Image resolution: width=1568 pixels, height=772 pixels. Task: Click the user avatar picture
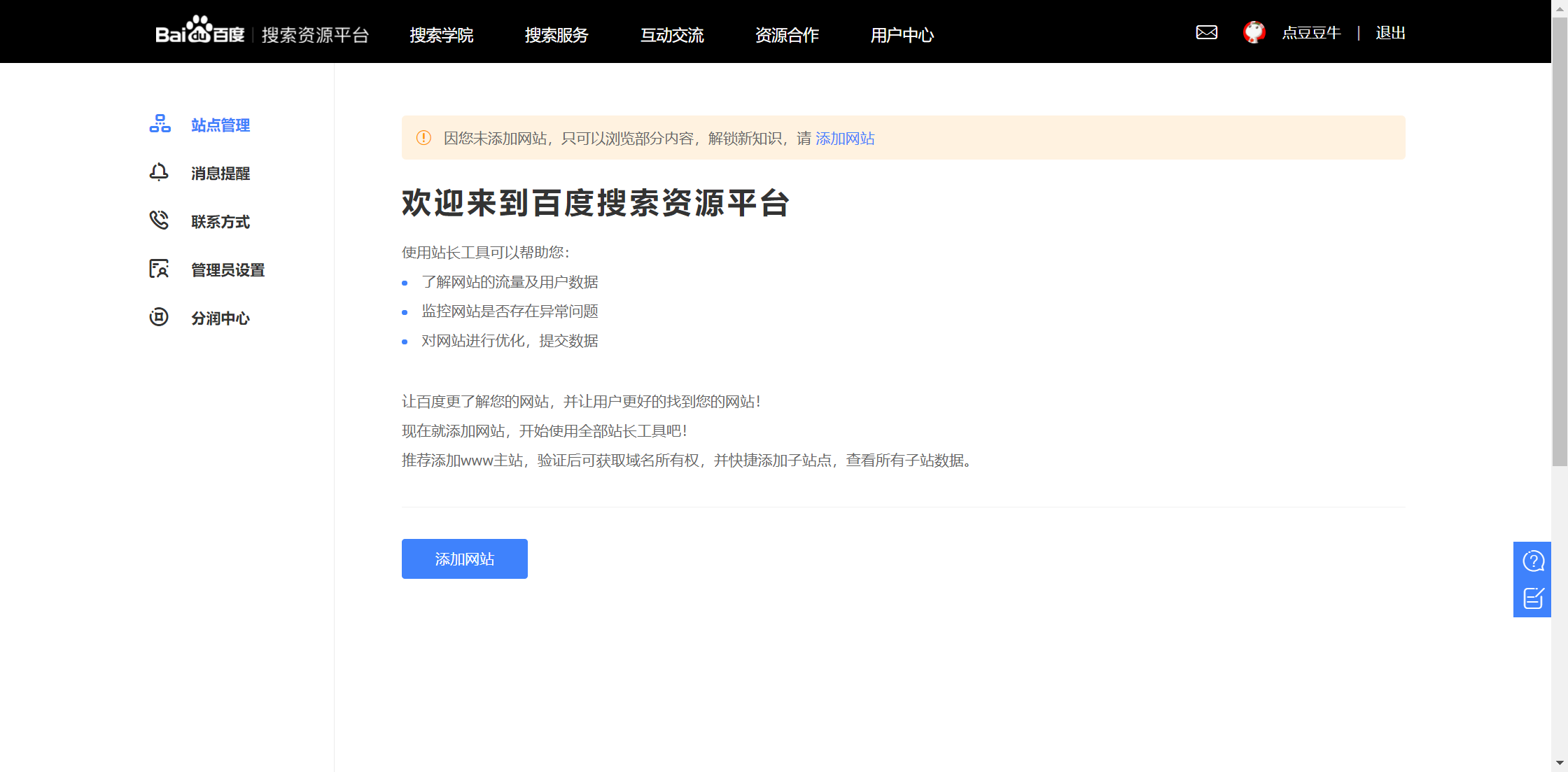pos(1254,32)
